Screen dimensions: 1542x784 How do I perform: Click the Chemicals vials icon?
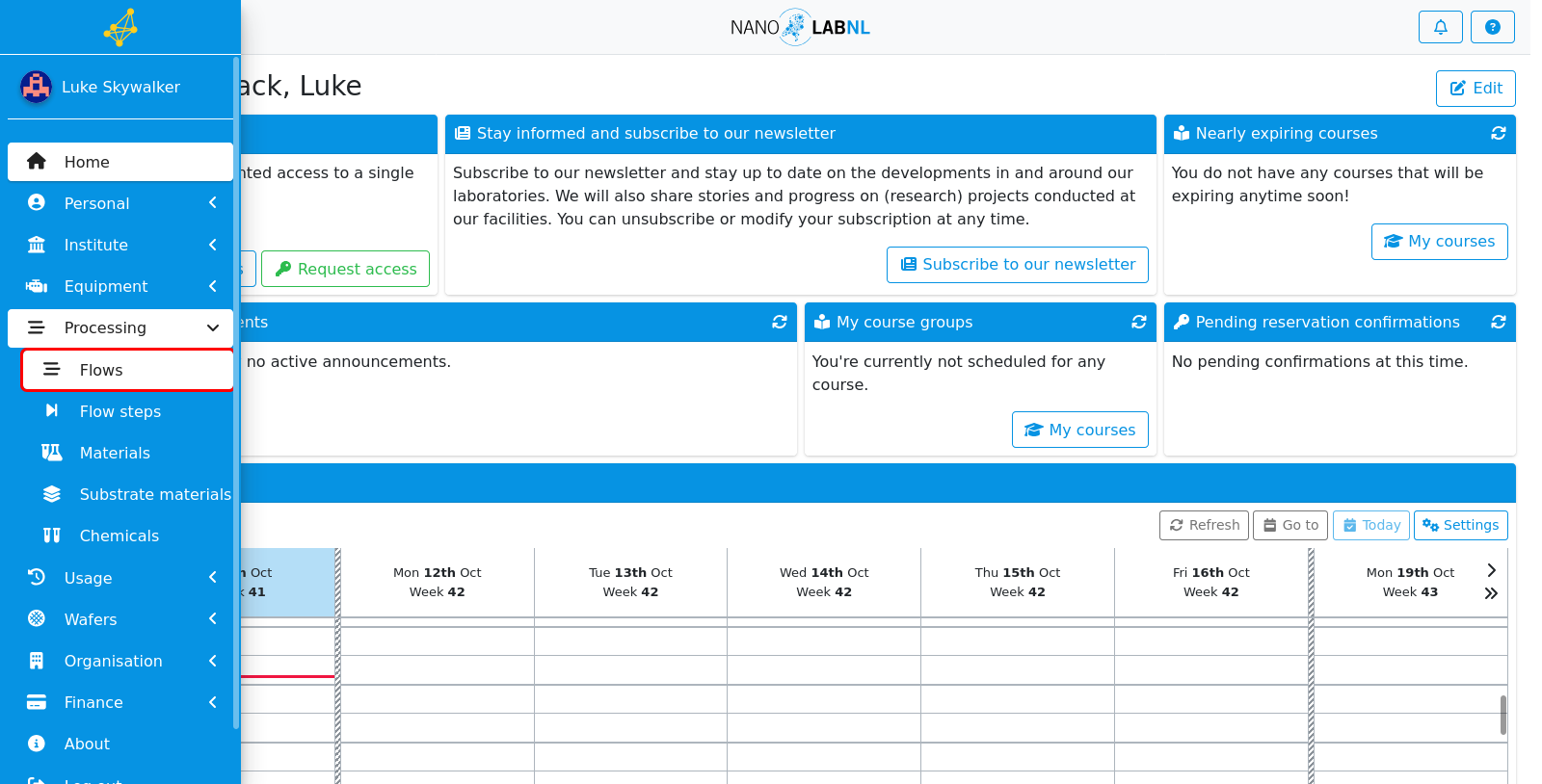52,536
